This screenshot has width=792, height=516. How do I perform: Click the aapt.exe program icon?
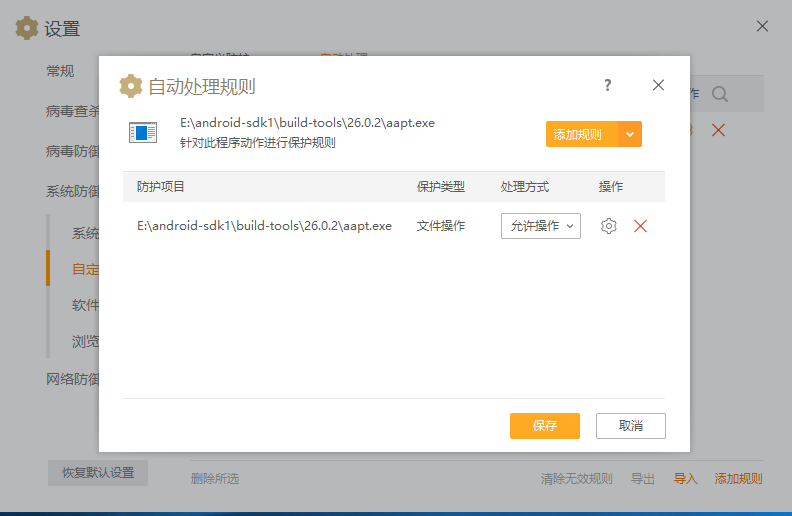point(143,132)
